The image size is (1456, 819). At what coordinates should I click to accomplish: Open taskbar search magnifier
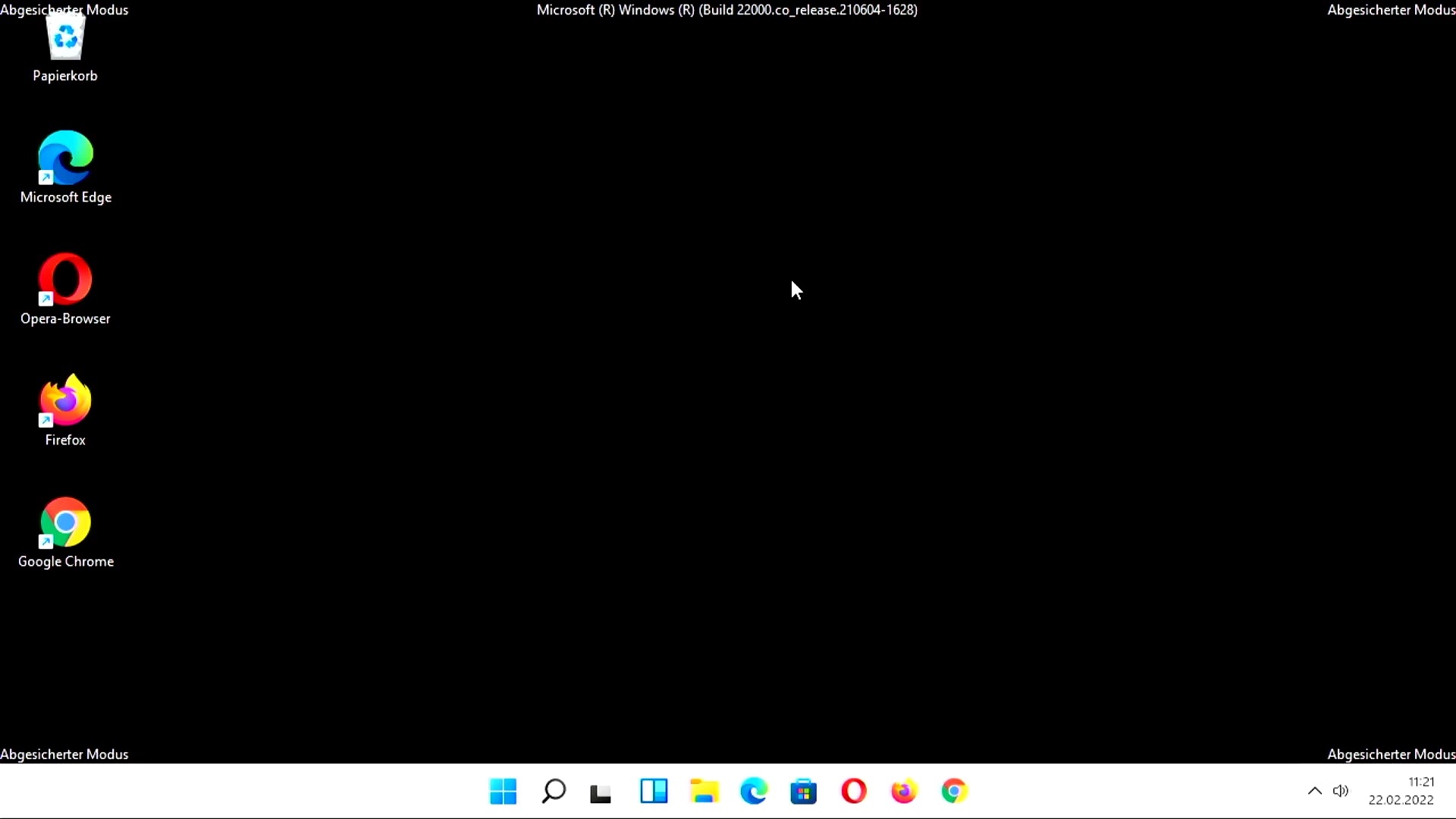pyautogui.click(x=554, y=791)
